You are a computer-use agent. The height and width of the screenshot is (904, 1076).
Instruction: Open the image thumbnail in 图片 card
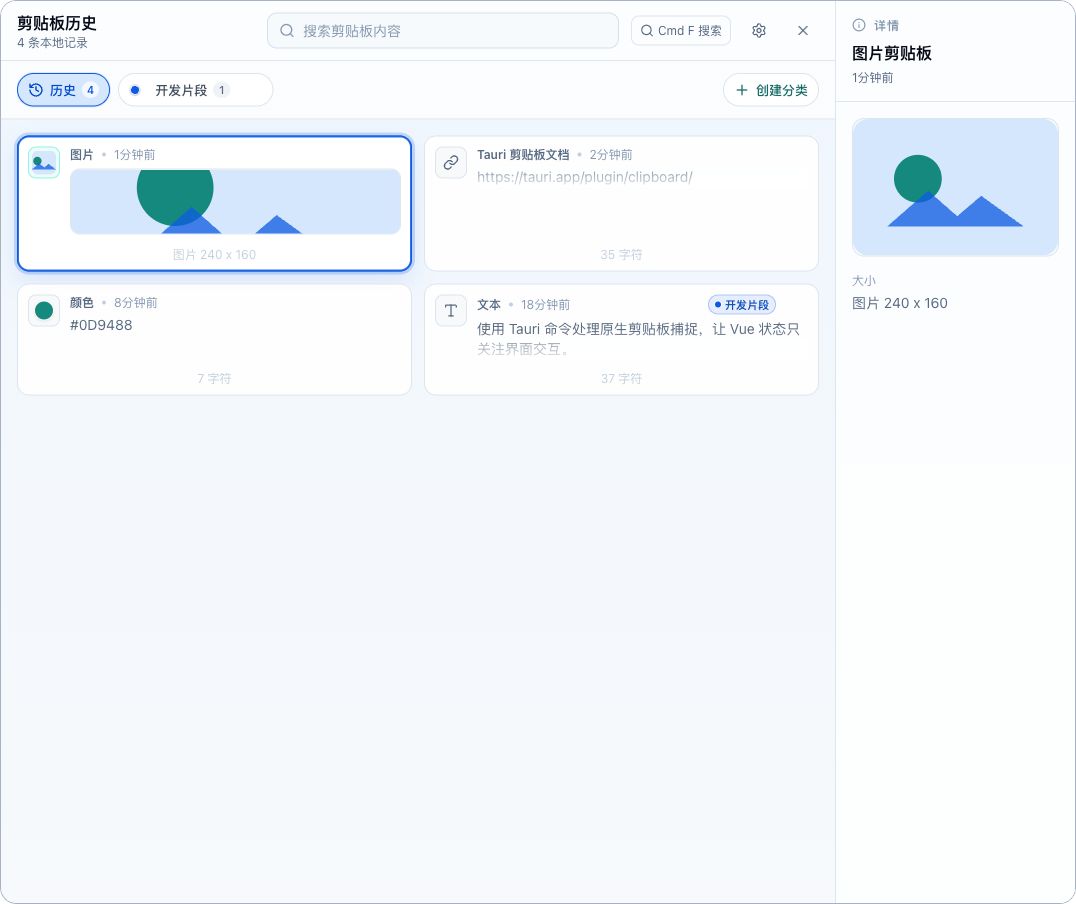tap(235, 201)
